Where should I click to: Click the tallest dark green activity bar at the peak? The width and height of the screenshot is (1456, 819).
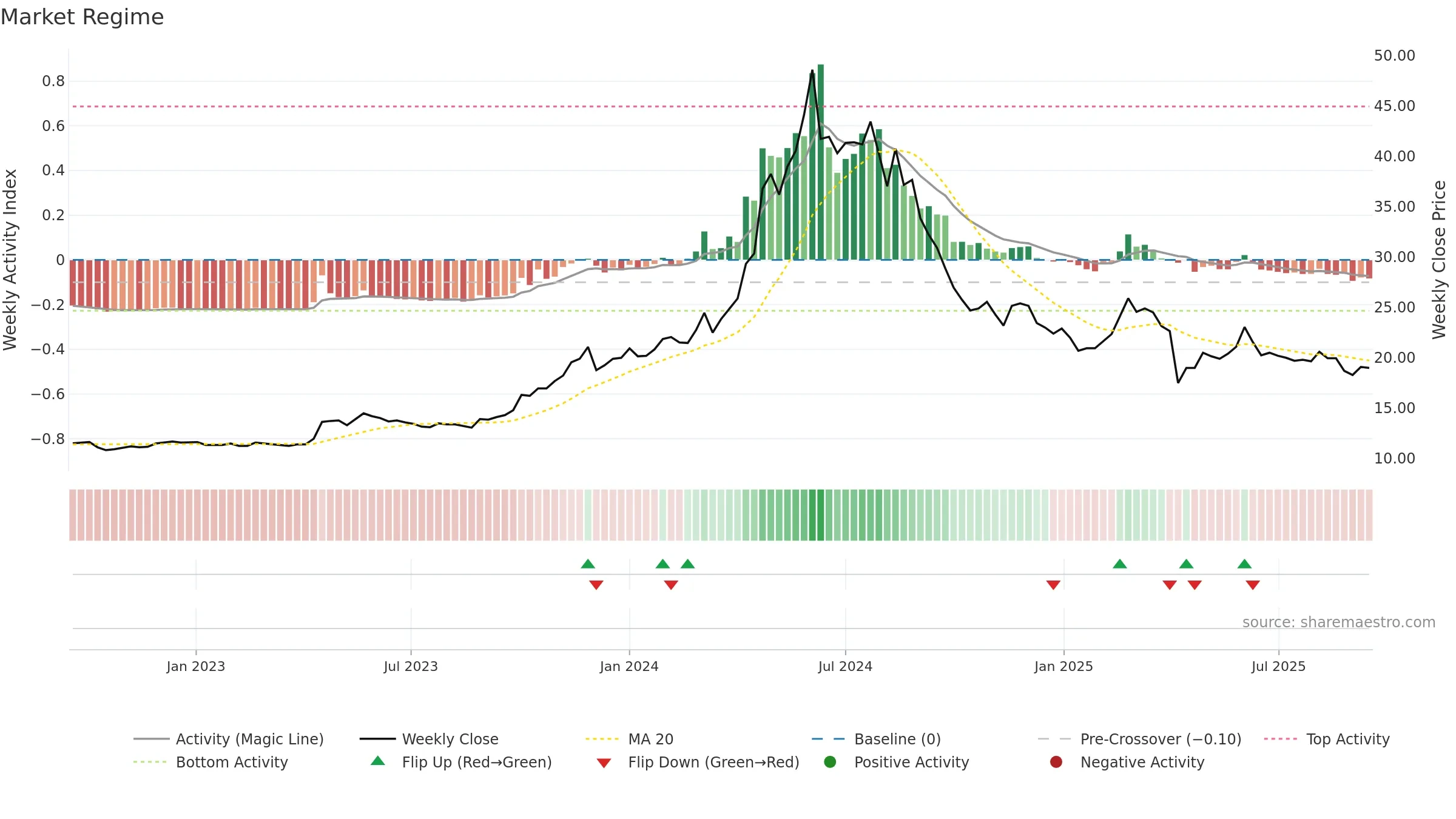click(820, 162)
